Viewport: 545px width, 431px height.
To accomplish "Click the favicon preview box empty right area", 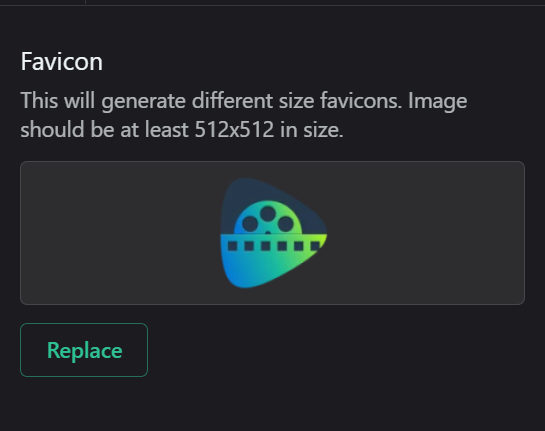I will pos(426,233).
